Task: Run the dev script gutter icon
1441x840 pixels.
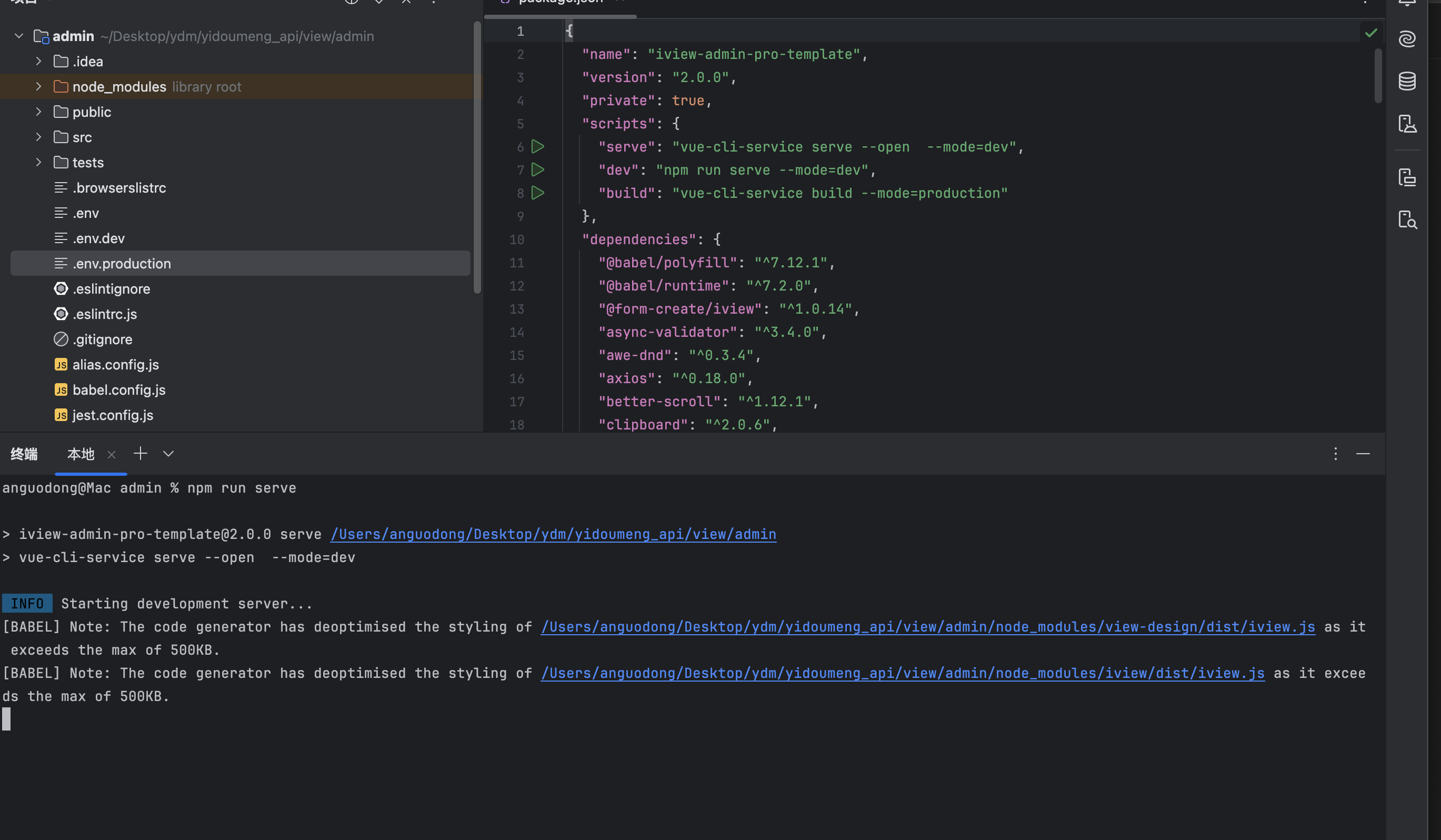Action: 537,170
